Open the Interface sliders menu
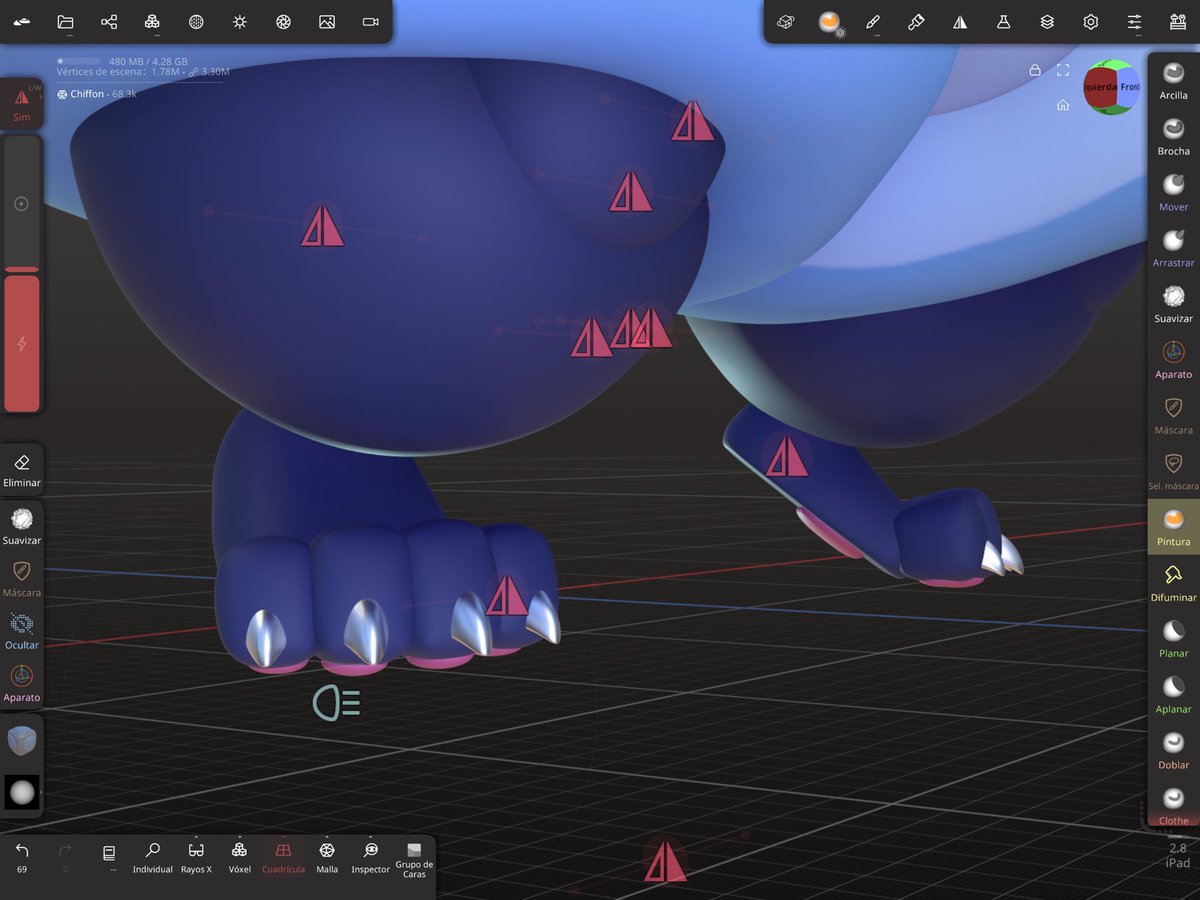 point(1134,21)
